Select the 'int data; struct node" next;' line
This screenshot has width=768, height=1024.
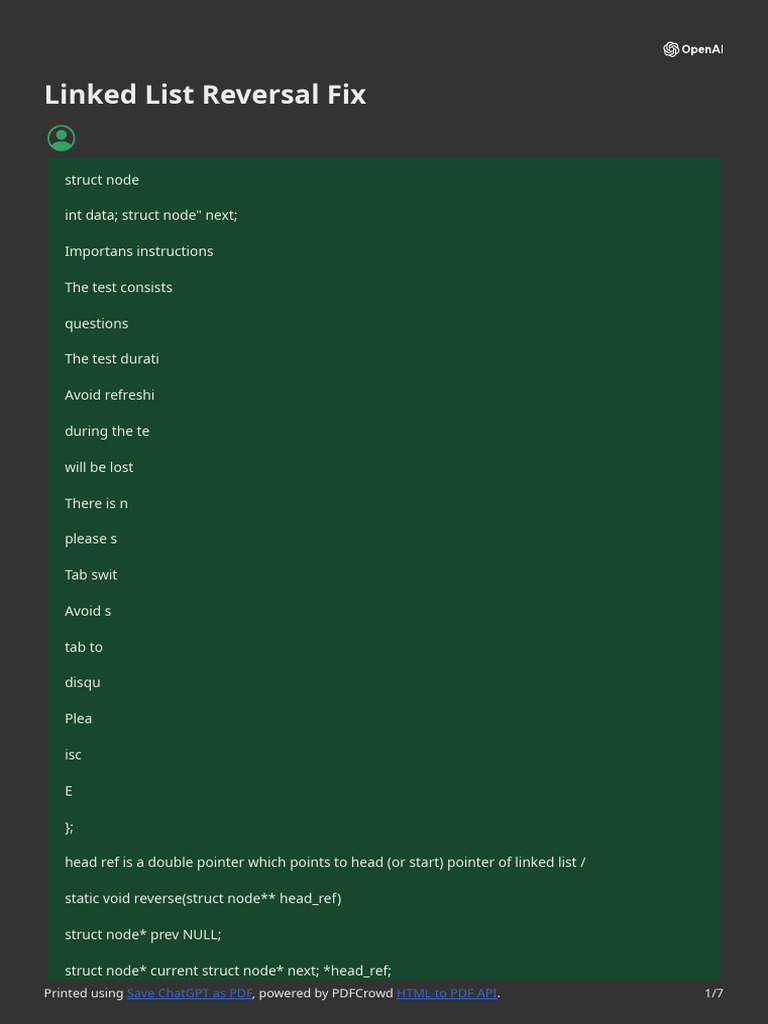click(151, 215)
